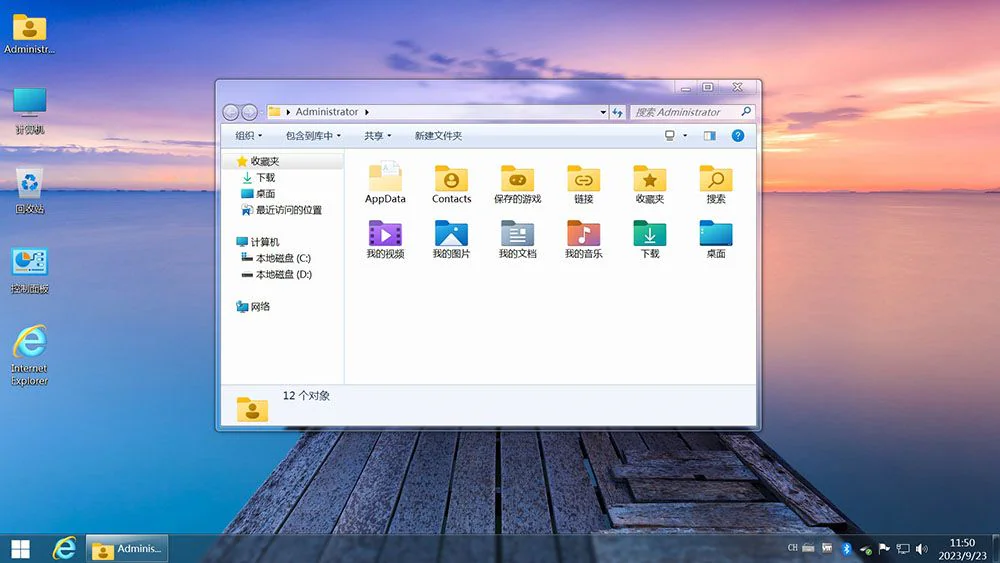
Task: Open the volume speaker tray icon
Action: 922,548
